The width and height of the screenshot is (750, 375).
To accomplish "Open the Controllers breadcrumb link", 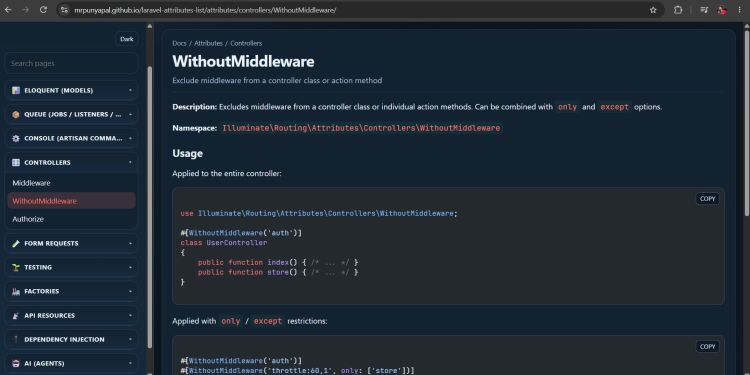I will (x=246, y=43).
